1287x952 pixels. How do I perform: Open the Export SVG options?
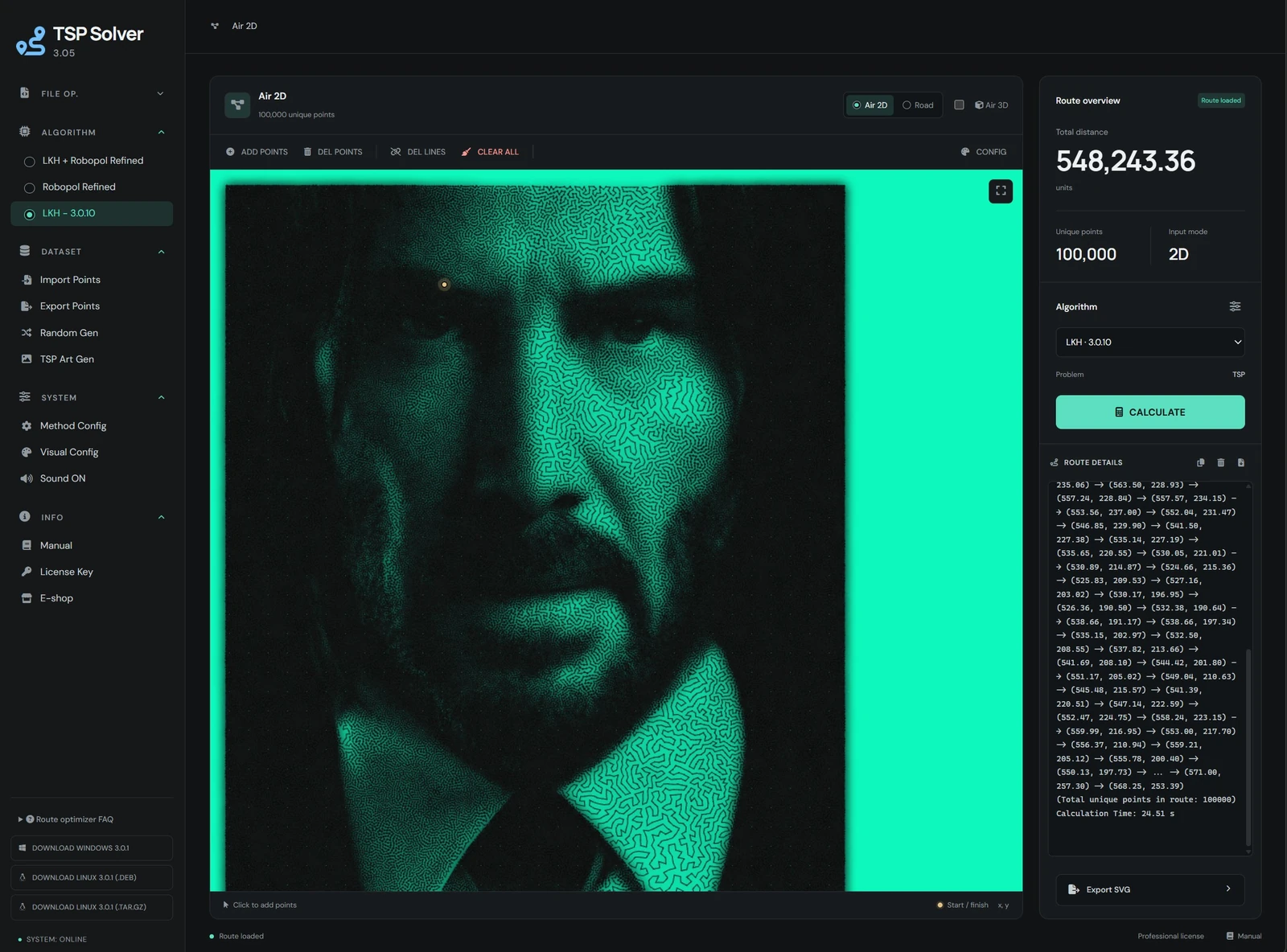[1149, 889]
